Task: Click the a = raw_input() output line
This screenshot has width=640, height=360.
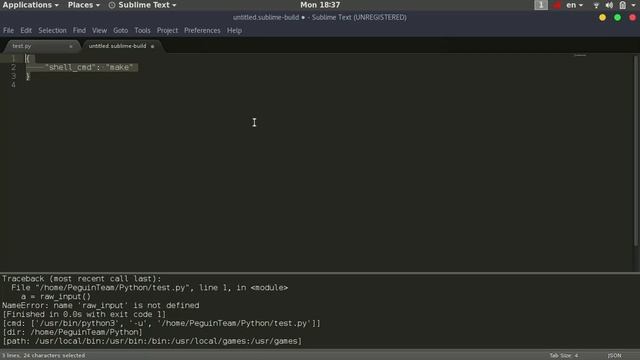Action: coord(56,297)
